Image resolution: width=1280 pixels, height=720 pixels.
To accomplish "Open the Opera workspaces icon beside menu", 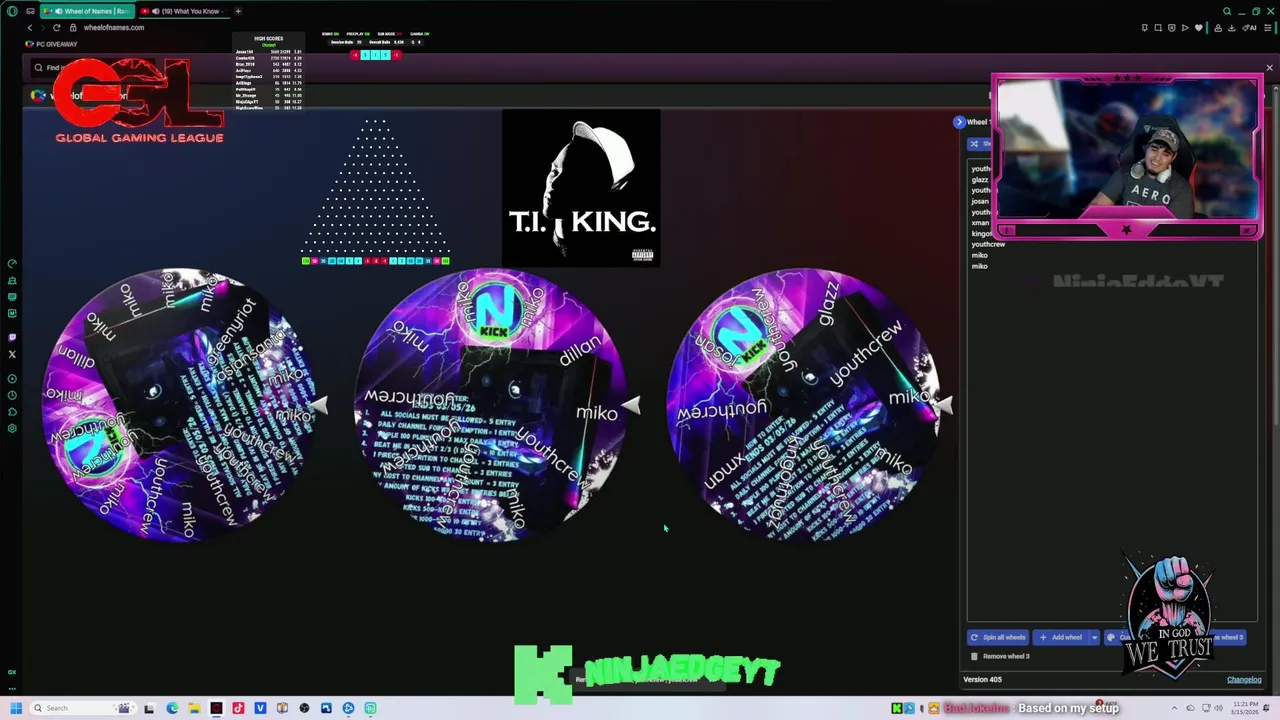I will 30,11.
